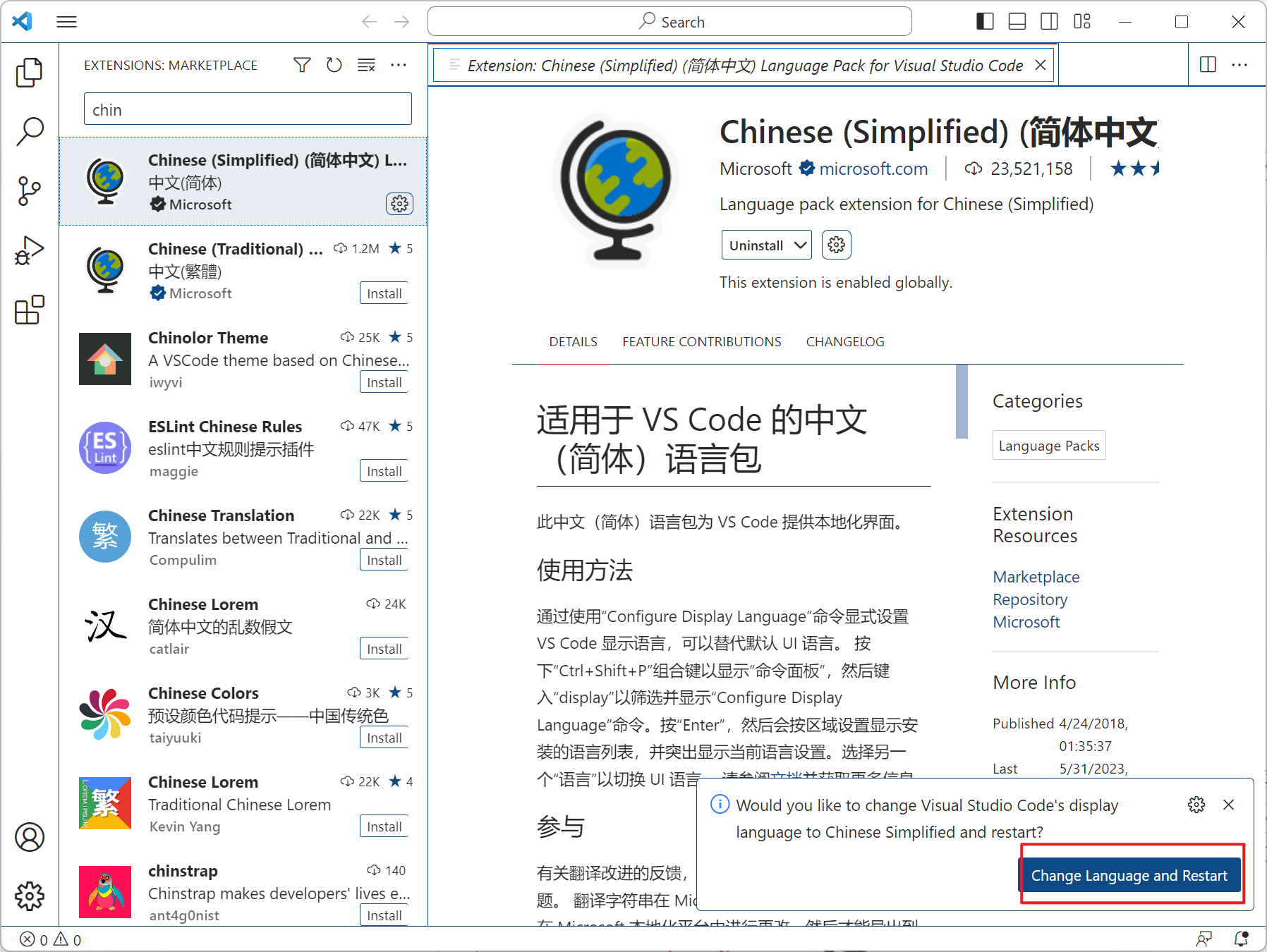
Task: Go forward with the navigation arrow
Action: coord(402,22)
